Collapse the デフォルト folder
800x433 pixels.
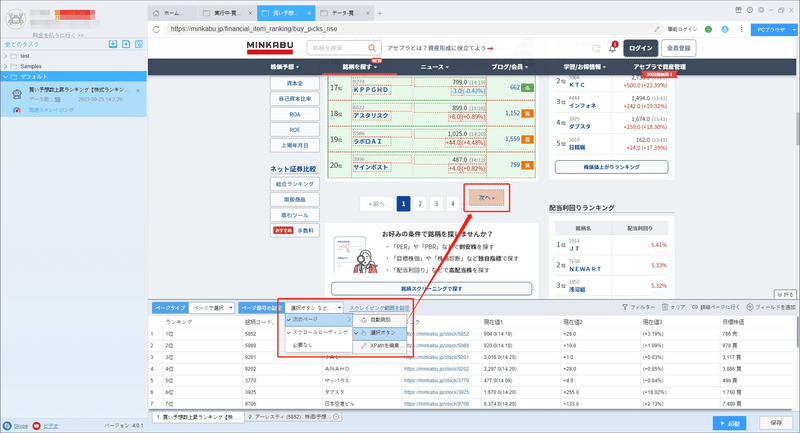[6, 77]
